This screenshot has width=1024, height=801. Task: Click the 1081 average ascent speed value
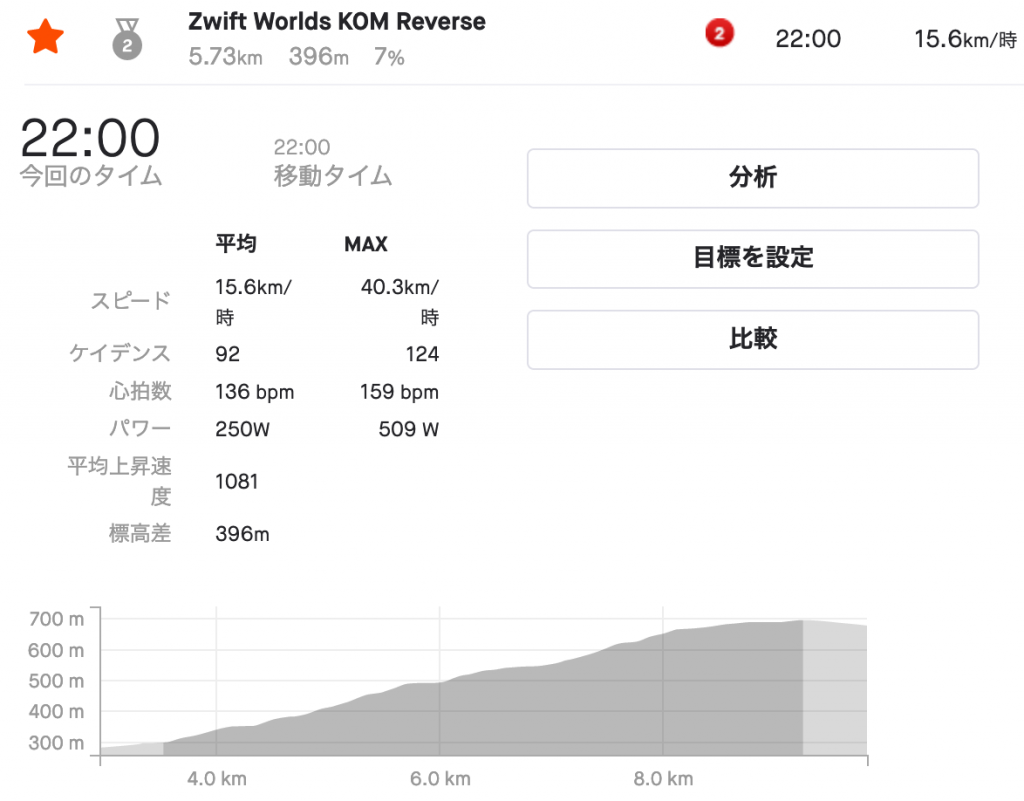point(236,482)
